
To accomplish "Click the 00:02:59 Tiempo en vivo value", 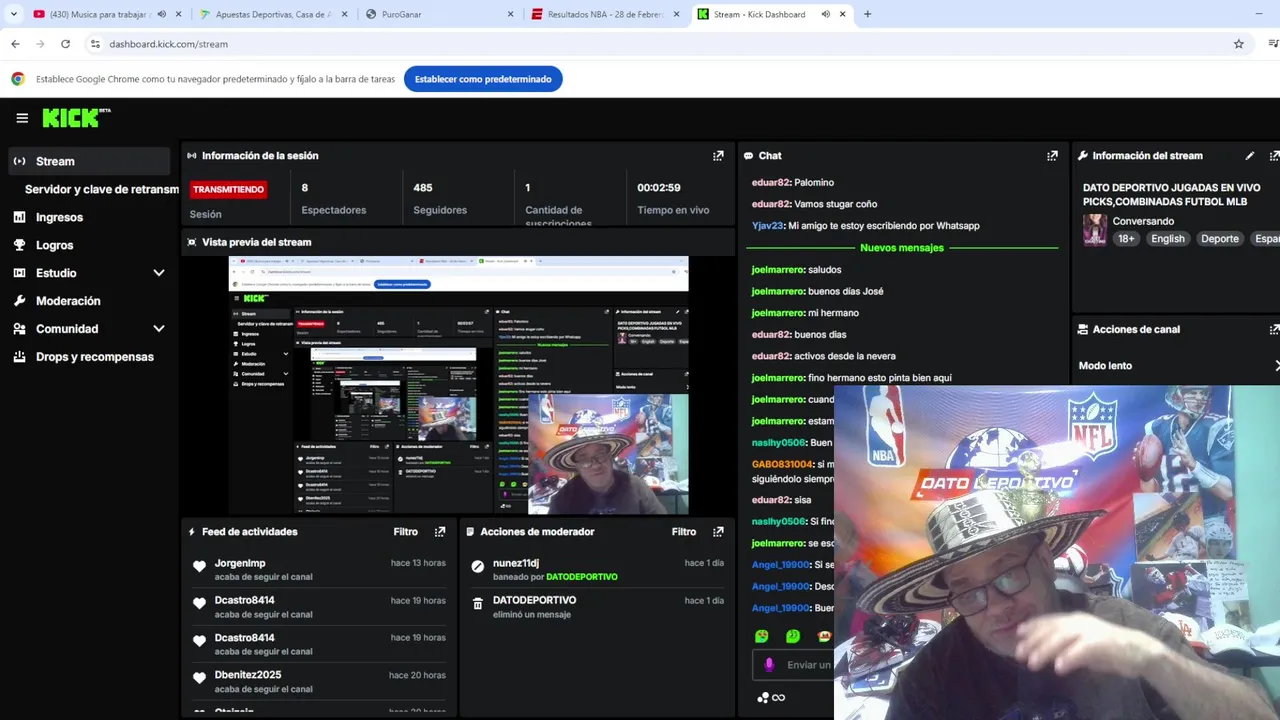I will (659, 187).
